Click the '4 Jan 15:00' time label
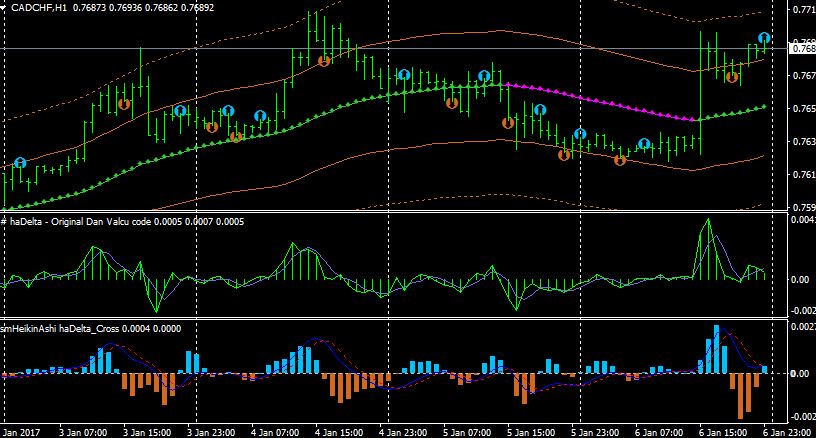Image resolution: width=816 pixels, height=438 pixels. pyautogui.click(x=339, y=432)
